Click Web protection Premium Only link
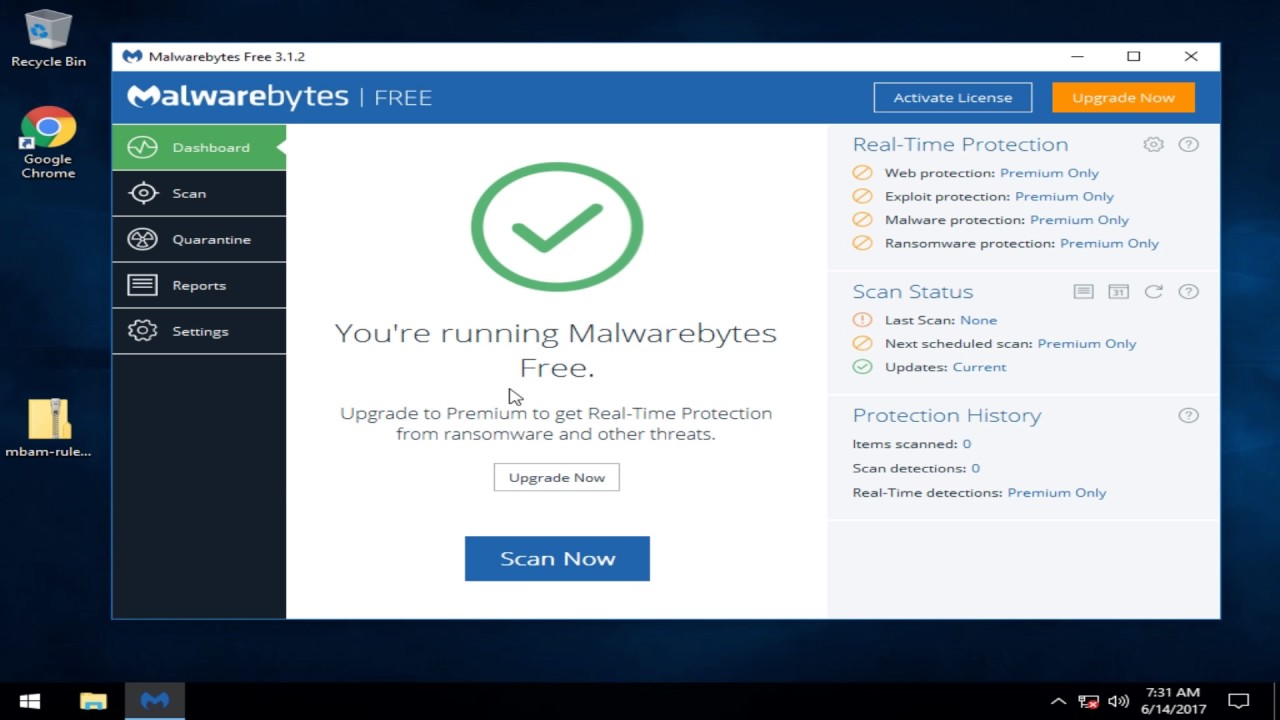Screen dimensions: 1280x720 tap(1049, 173)
